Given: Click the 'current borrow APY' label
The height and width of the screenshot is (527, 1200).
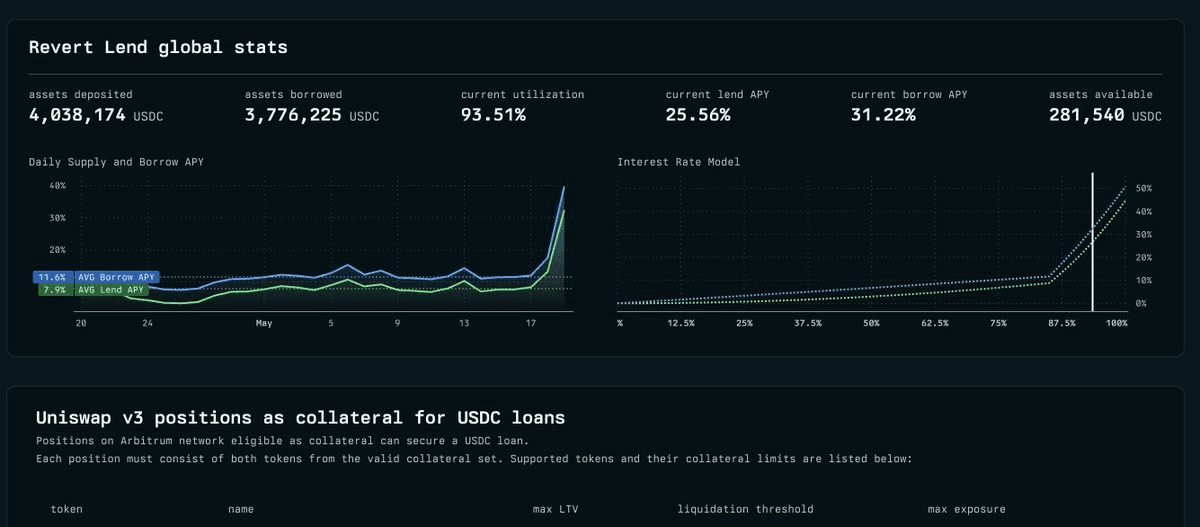Looking at the screenshot, I should (909, 94).
